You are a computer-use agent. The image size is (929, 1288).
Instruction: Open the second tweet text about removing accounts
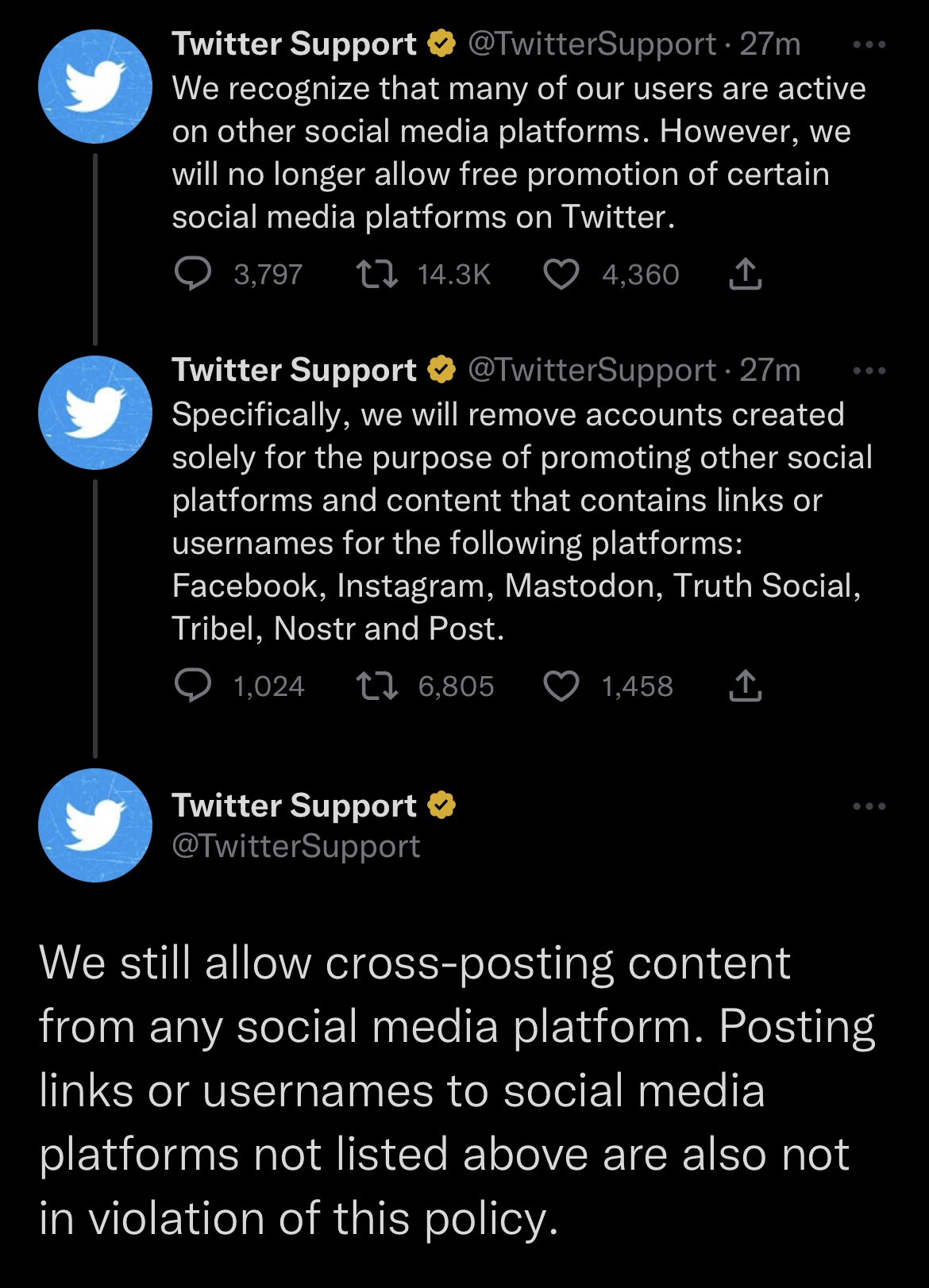click(x=522, y=521)
